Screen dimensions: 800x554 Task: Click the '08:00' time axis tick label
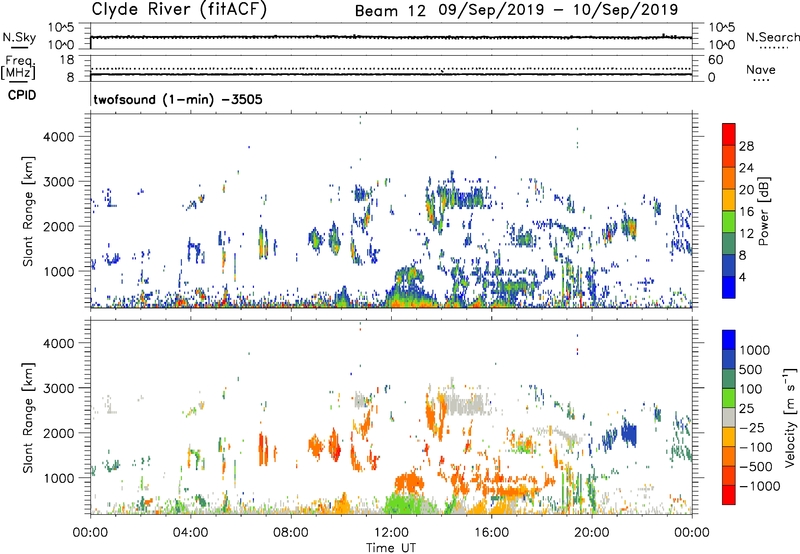[290, 533]
